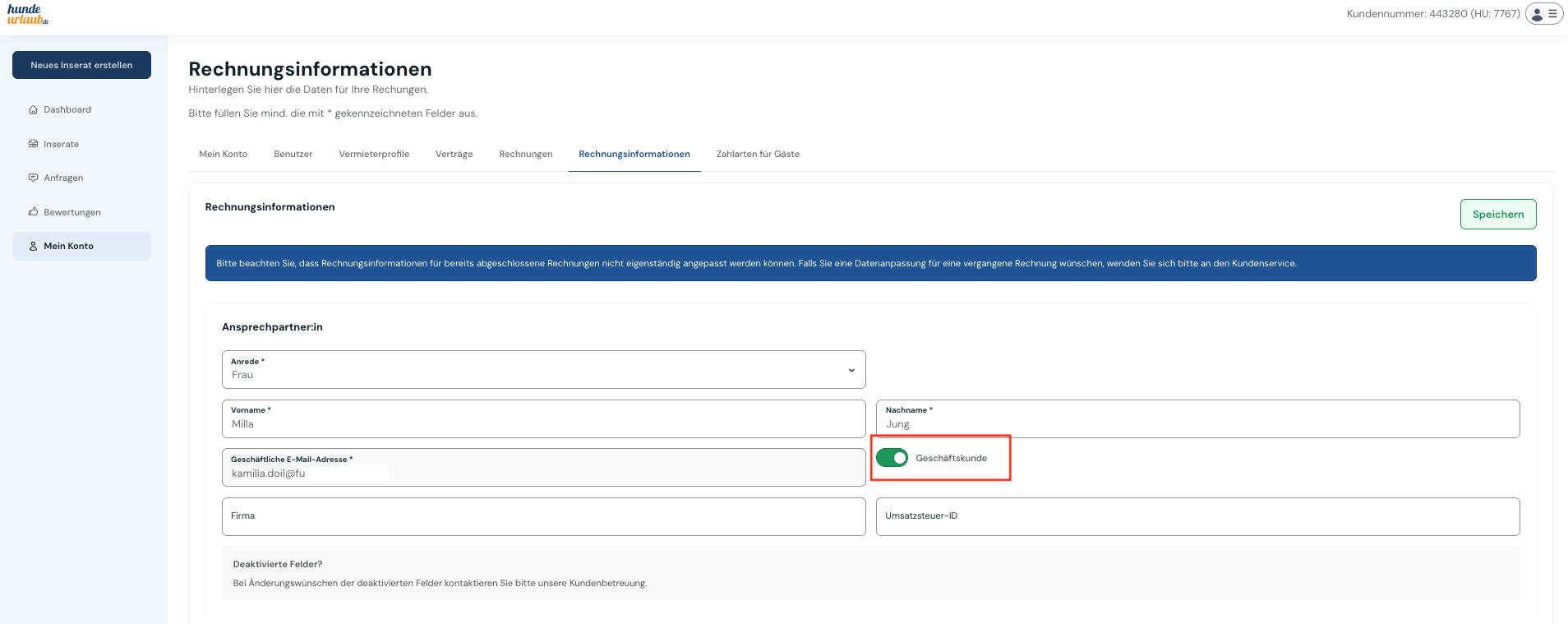The height and width of the screenshot is (624, 1568).
Task: Disable the Geschäftskunde toggle
Action: (892, 458)
